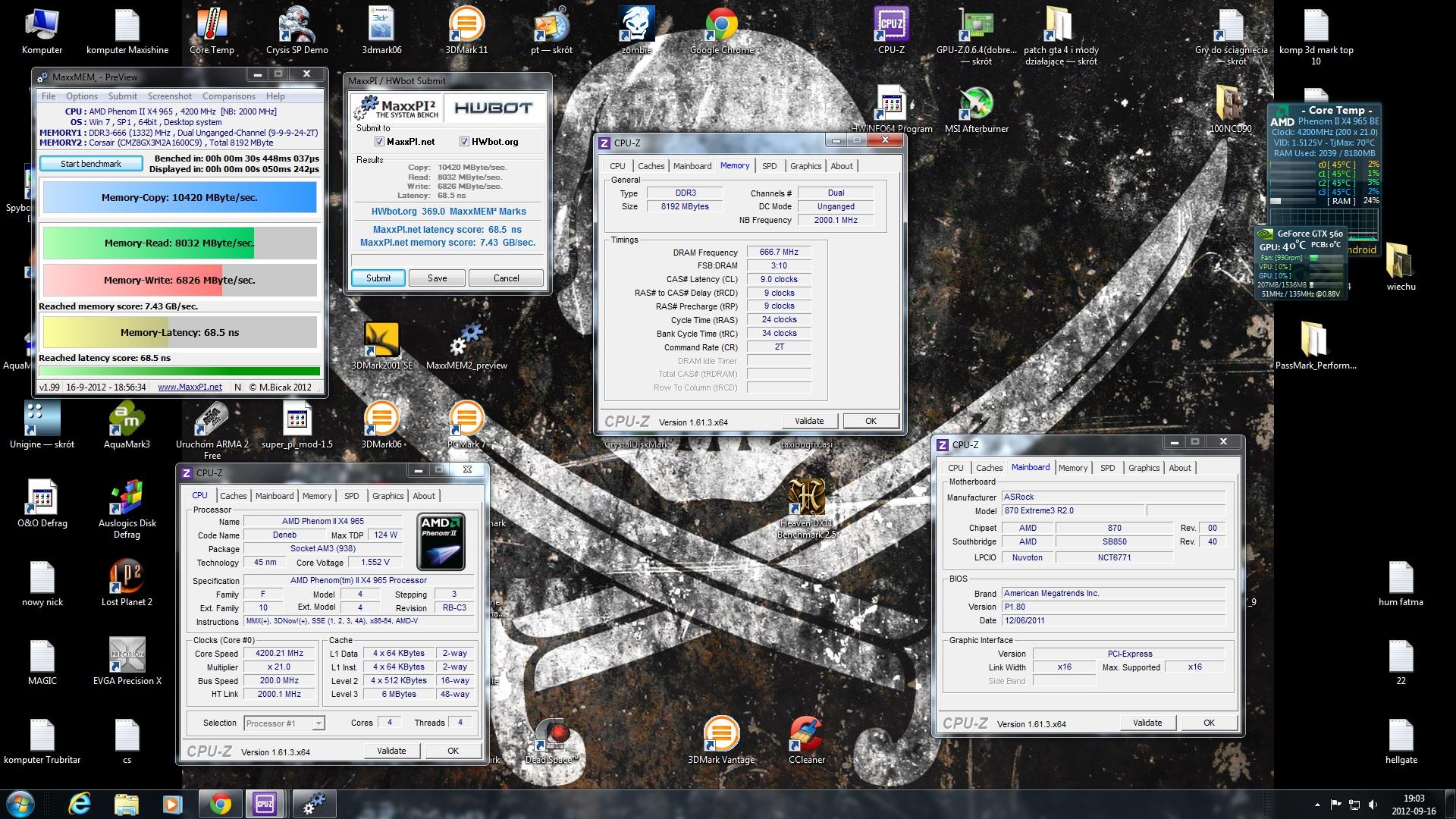Image resolution: width=1456 pixels, height=819 pixels.
Task: Select About tab in Memory CPU-Z window
Action: [x=842, y=166]
